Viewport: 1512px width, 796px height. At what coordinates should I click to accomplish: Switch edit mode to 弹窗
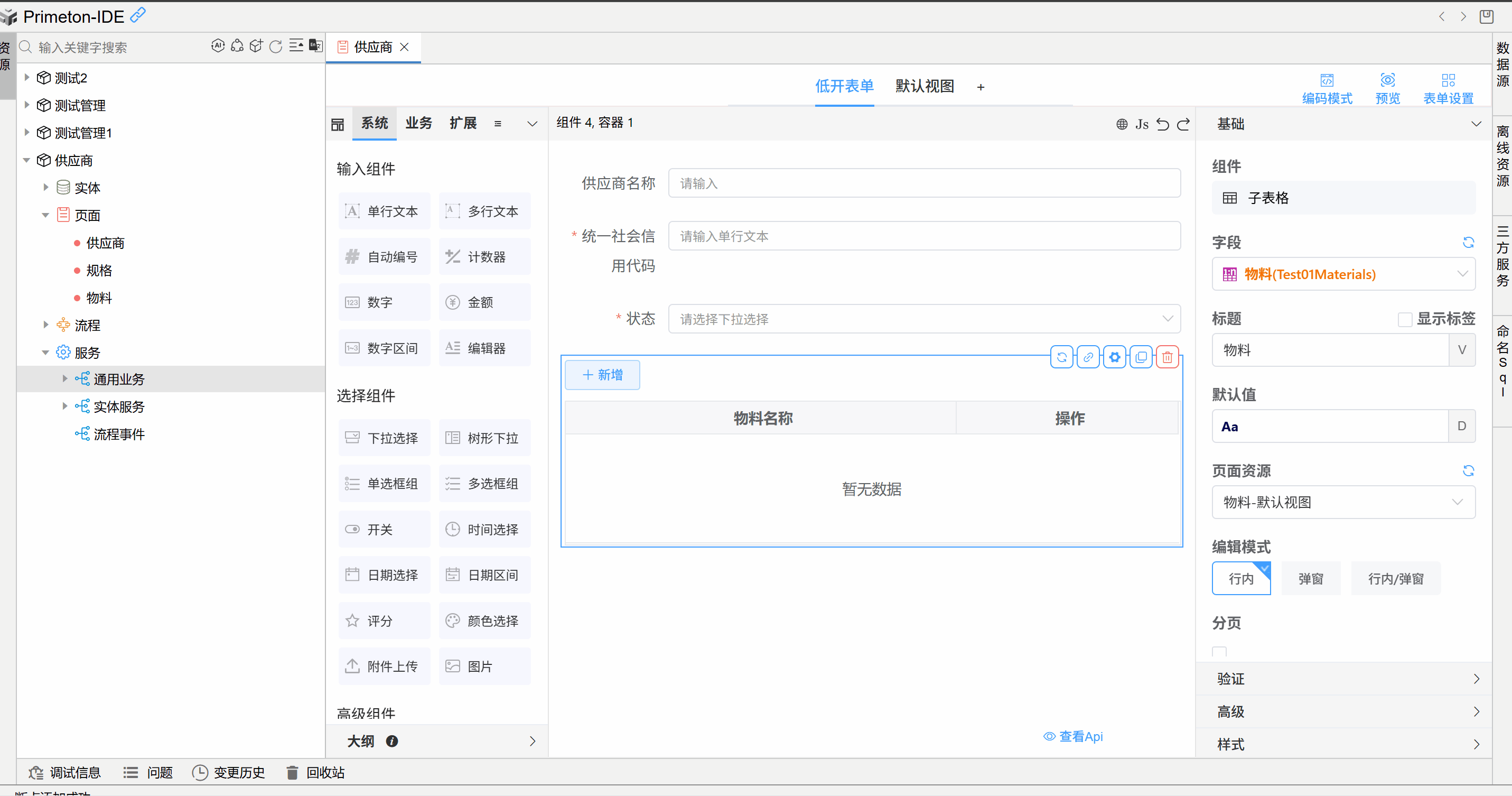1310,578
